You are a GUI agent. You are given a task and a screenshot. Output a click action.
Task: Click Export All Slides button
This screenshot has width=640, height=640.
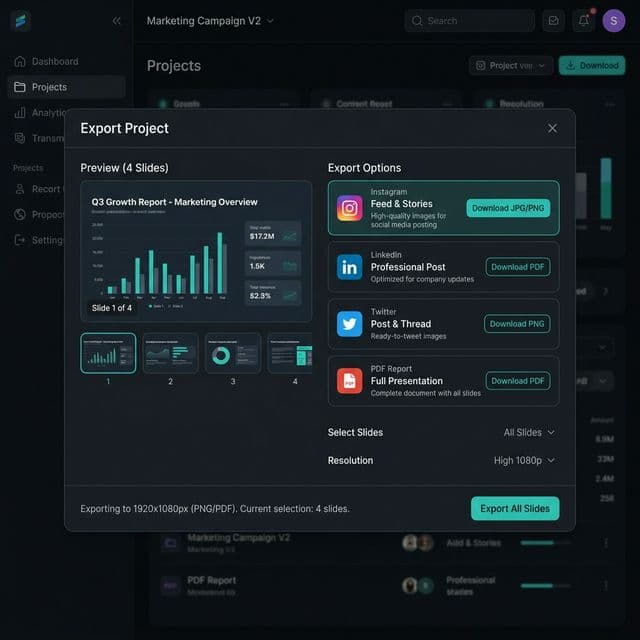[x=515, y=509]
